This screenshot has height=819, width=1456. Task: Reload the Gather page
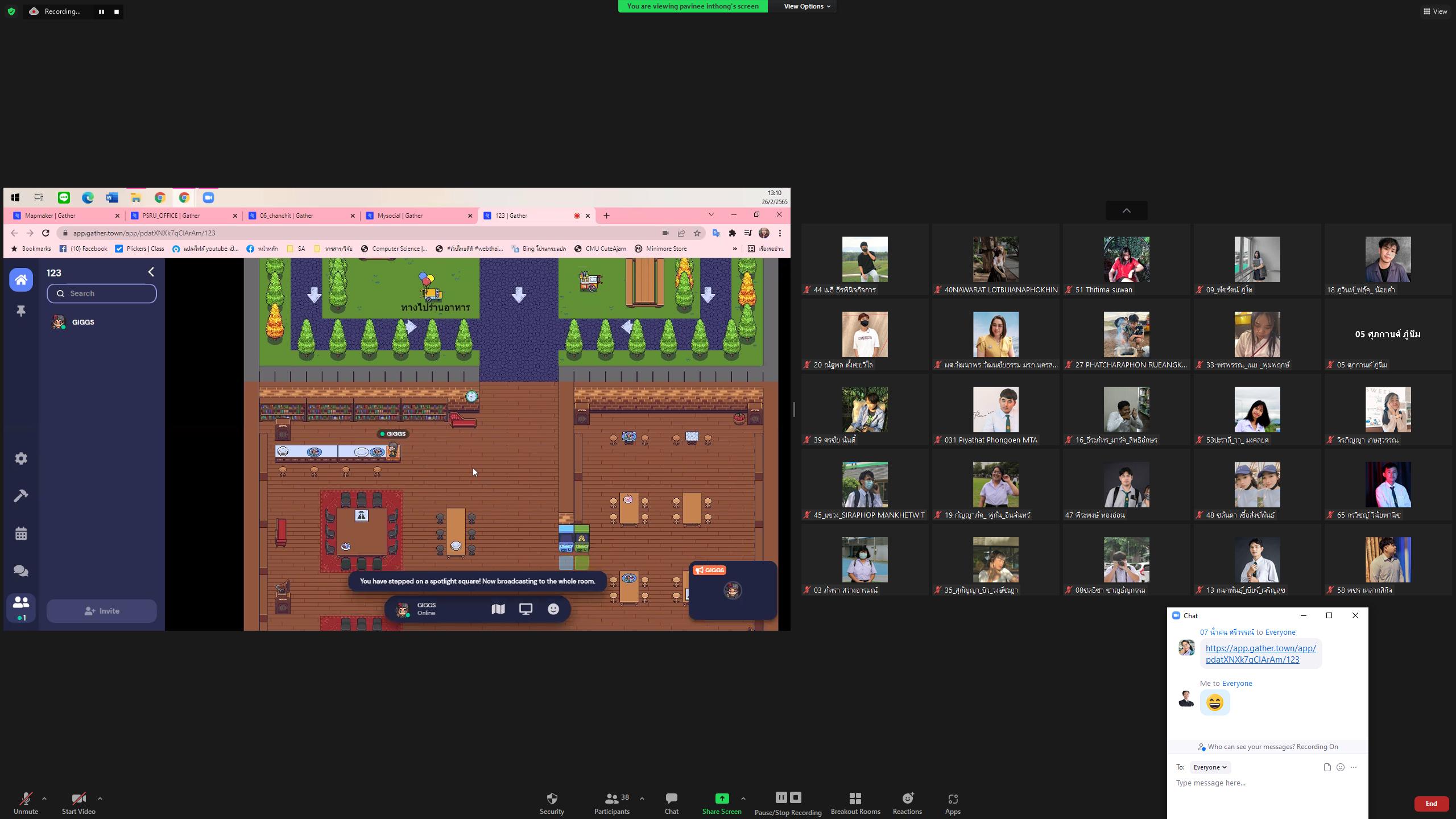pos(45,233)
